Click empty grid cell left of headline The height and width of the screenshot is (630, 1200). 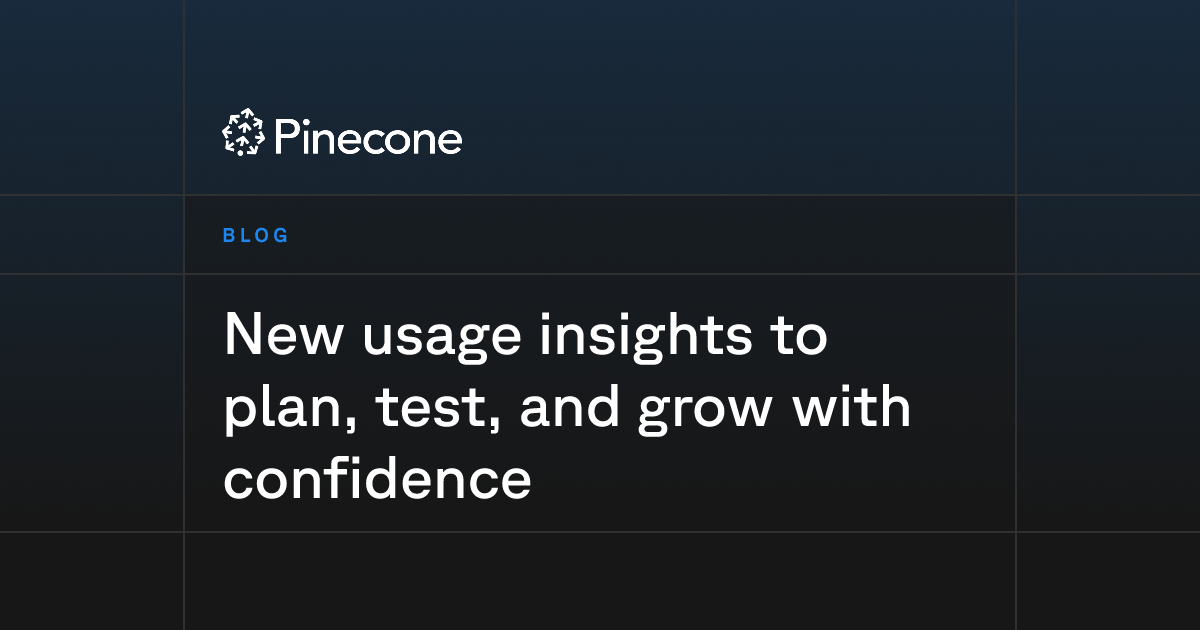pos(92,403)
